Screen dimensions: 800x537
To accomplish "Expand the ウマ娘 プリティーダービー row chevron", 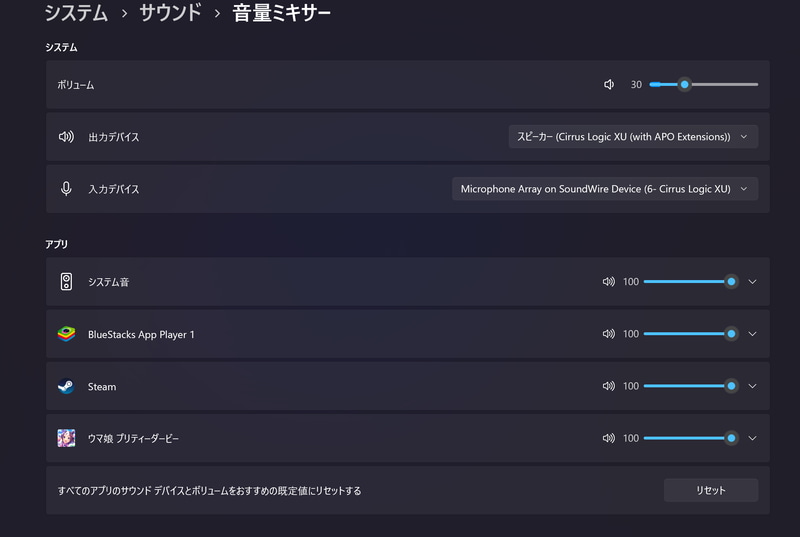I will pyautogui.click(x=753, y=438).
